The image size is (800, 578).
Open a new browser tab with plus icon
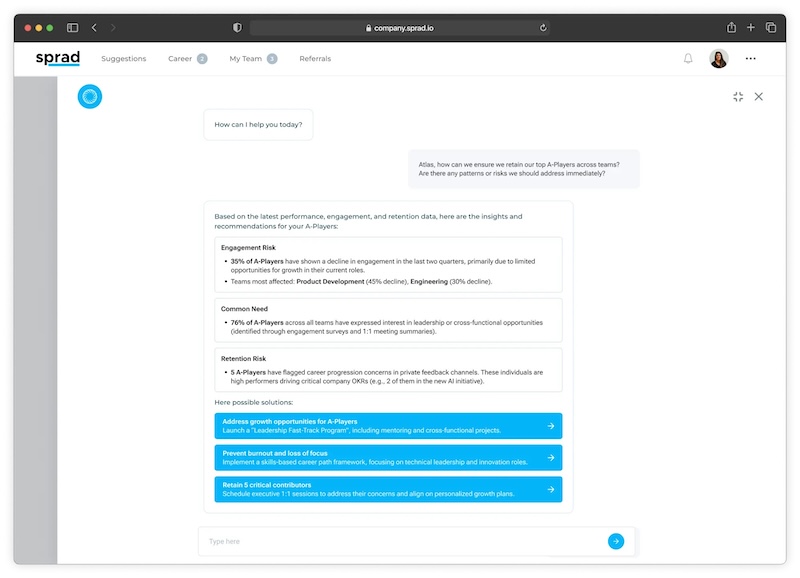[x=751, y=28]
